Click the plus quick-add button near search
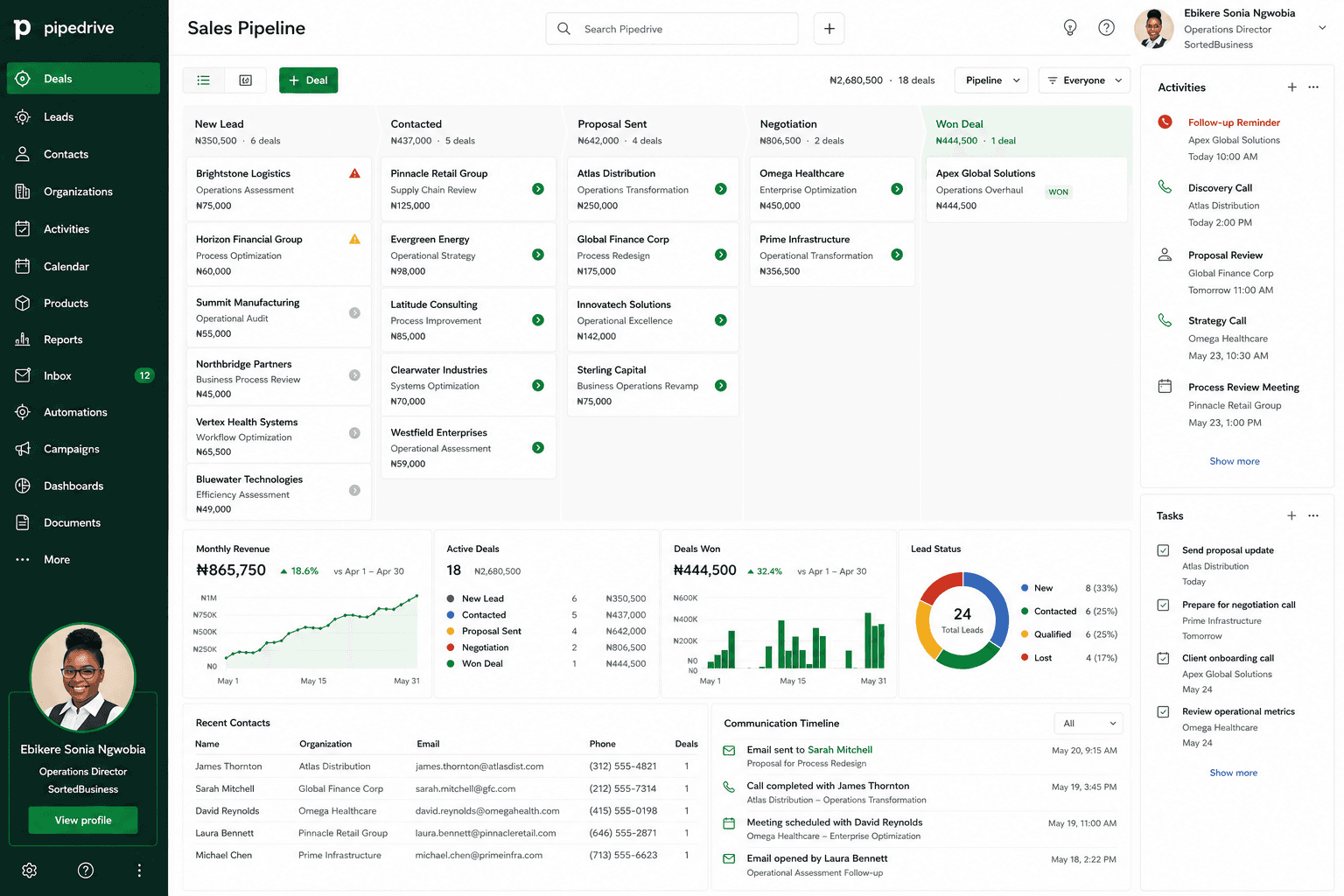Screen dimensions: 1344x896 (x=829, y=29)
